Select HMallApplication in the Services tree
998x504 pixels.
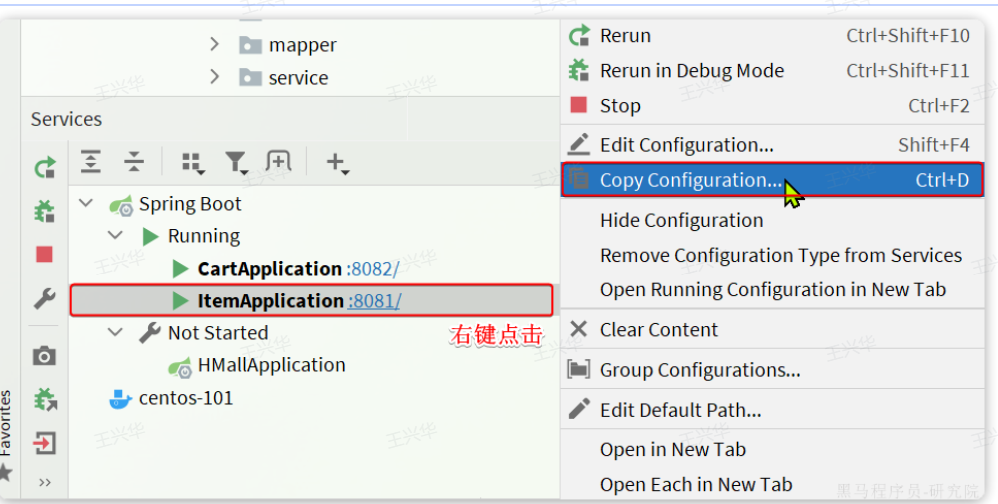[271, 366]
